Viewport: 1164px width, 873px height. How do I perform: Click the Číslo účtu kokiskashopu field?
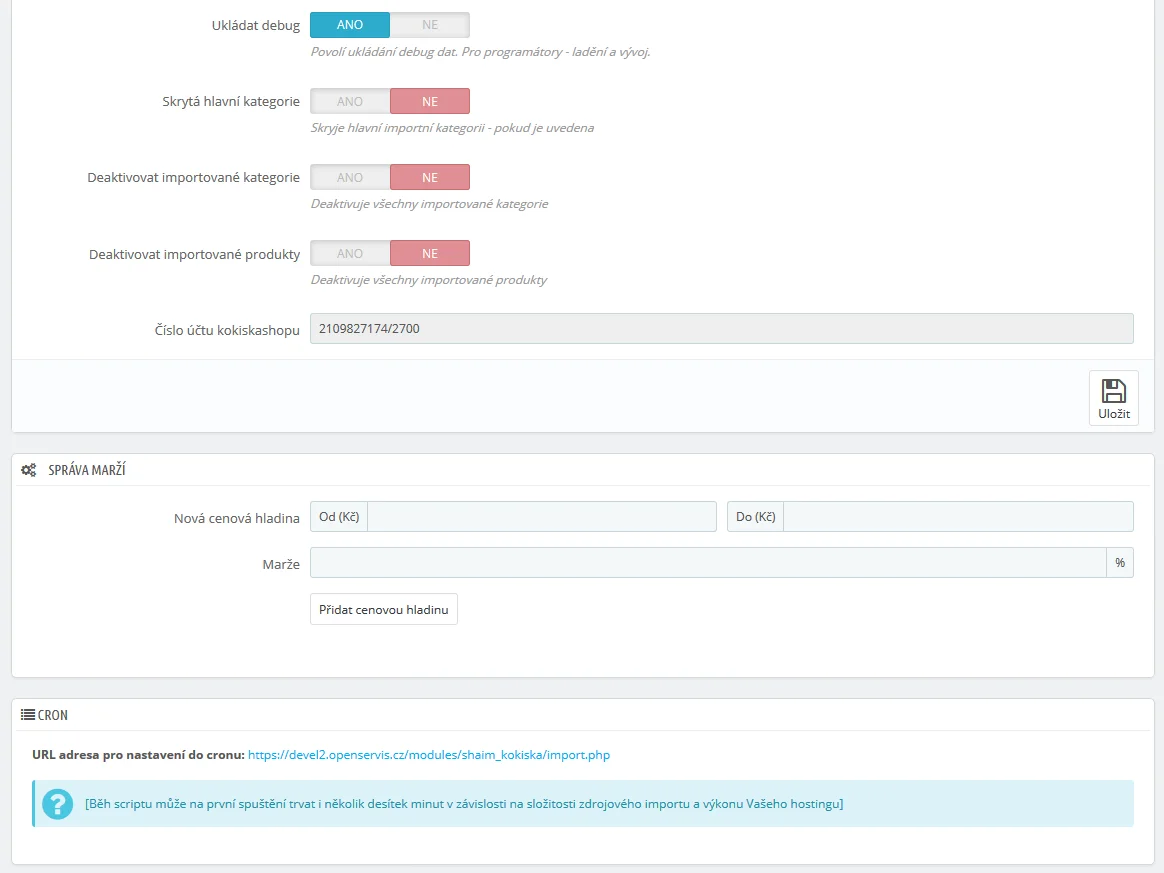(721, 328)
